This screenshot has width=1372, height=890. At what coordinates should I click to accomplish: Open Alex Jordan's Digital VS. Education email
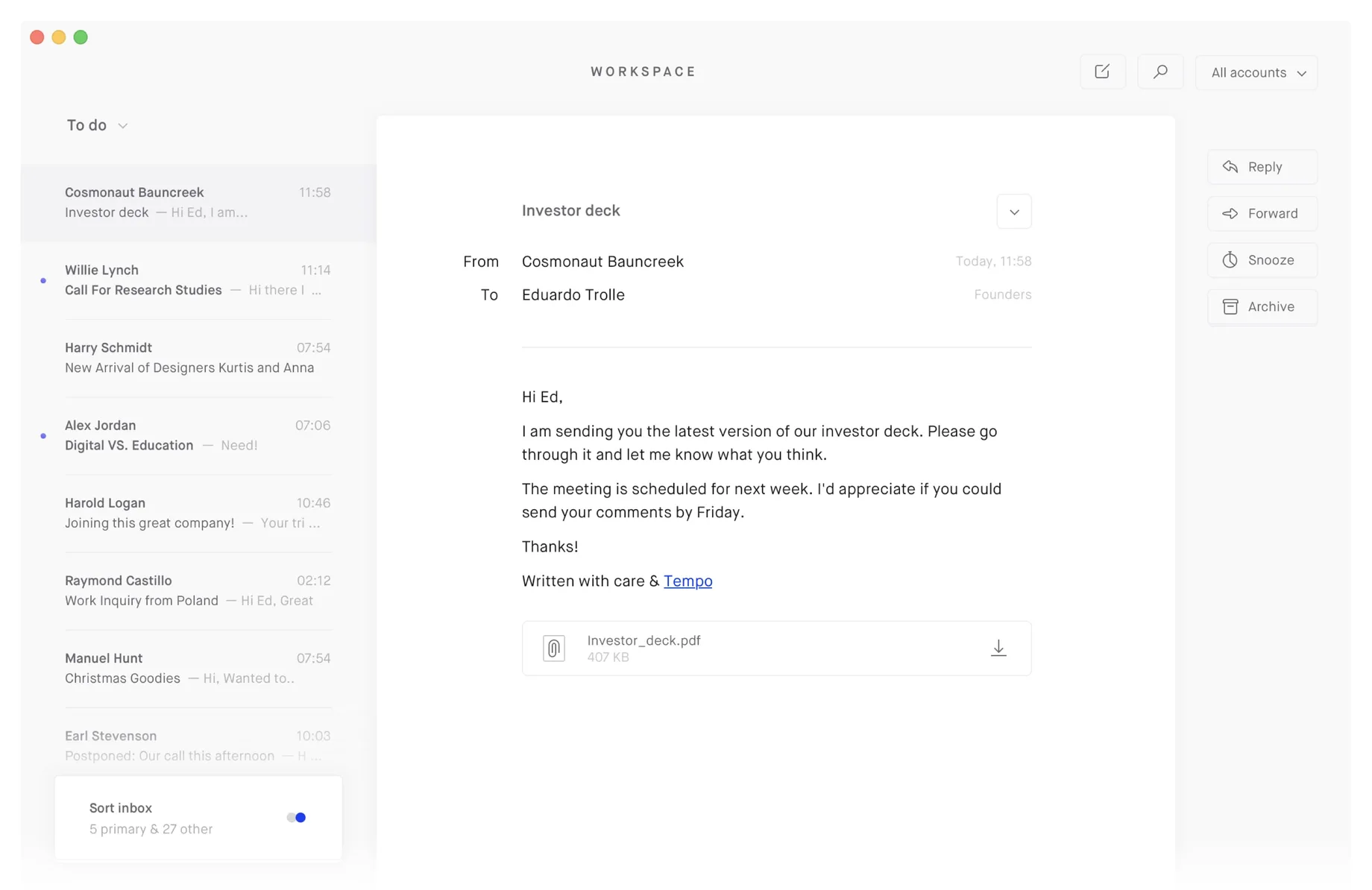point(198,435)
